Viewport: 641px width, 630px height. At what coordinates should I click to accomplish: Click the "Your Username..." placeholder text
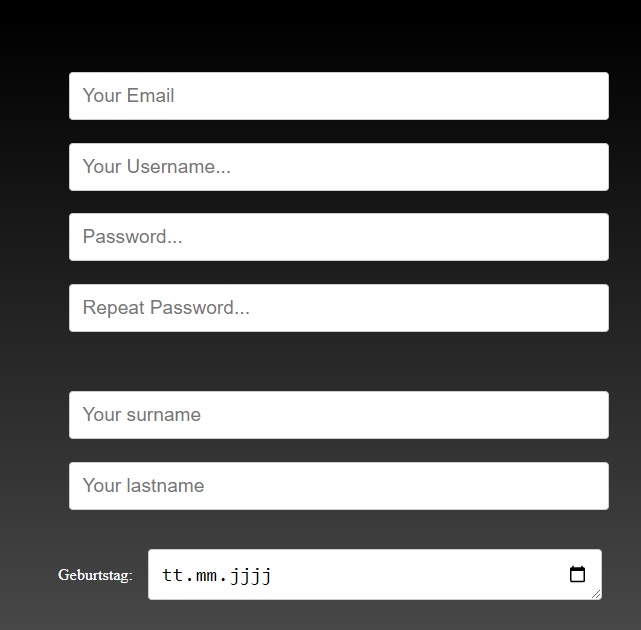pyautogui.click(x=156, y=167)
